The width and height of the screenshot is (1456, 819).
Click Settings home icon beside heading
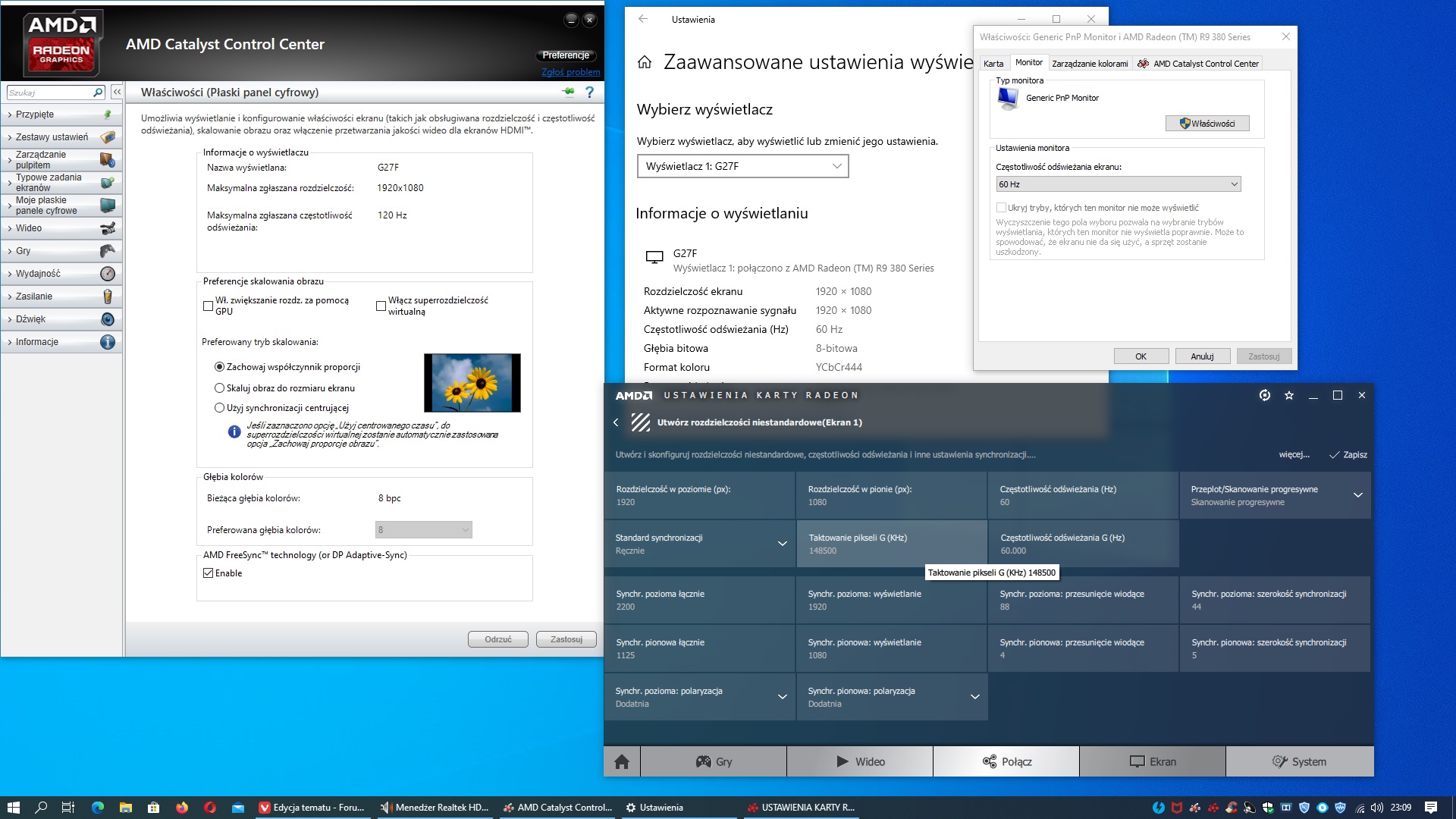(x=645, y=62)
